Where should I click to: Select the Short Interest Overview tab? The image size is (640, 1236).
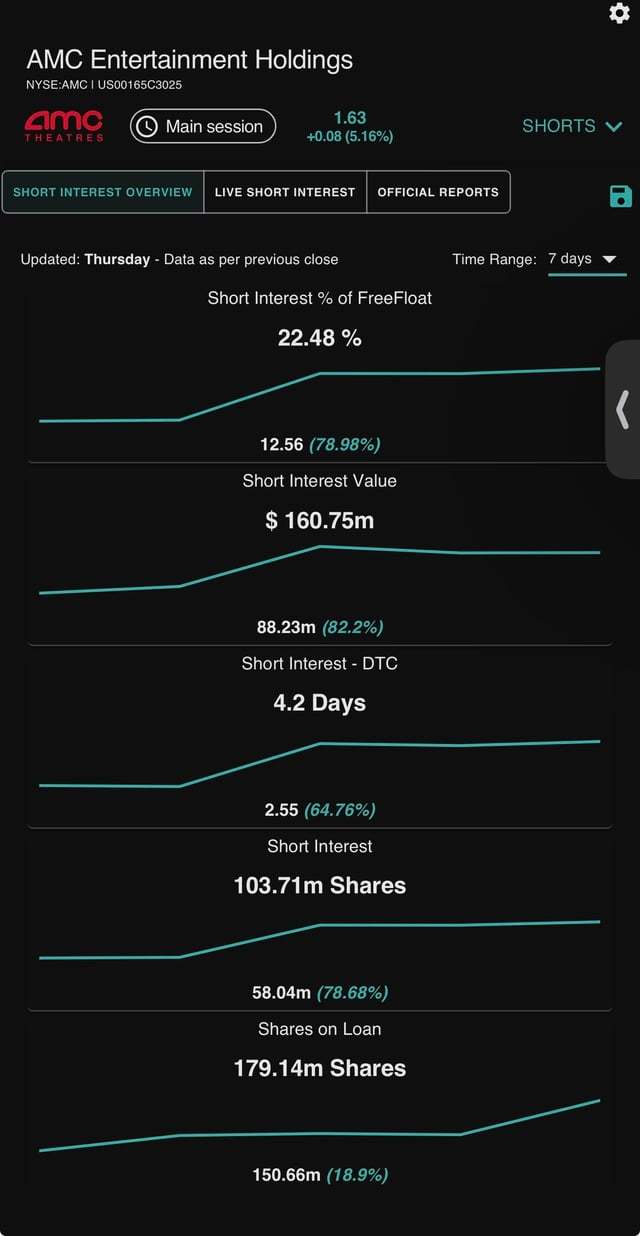(x=103, y=192)
